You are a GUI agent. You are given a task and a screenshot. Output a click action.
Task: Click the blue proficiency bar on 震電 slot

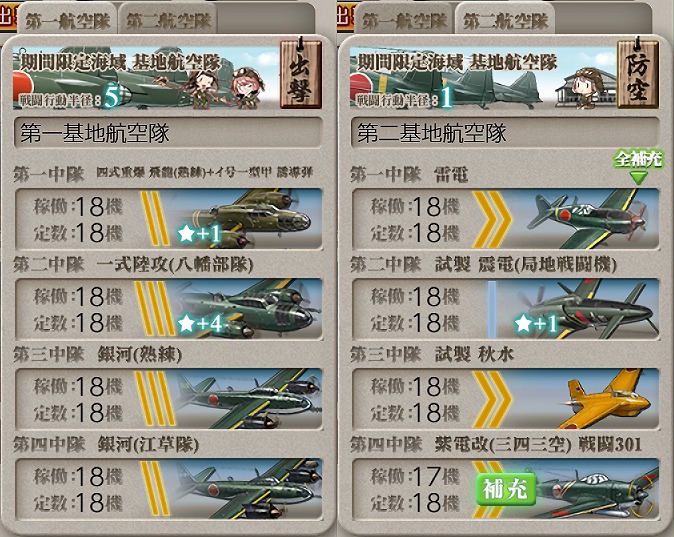[492, 309]
